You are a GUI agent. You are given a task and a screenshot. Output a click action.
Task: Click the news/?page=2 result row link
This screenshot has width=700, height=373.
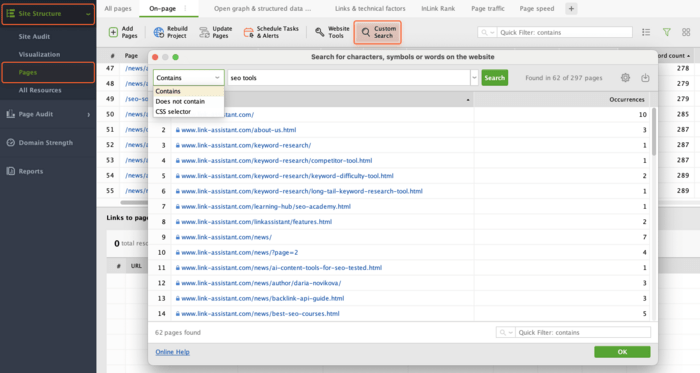tap(239, 252)
